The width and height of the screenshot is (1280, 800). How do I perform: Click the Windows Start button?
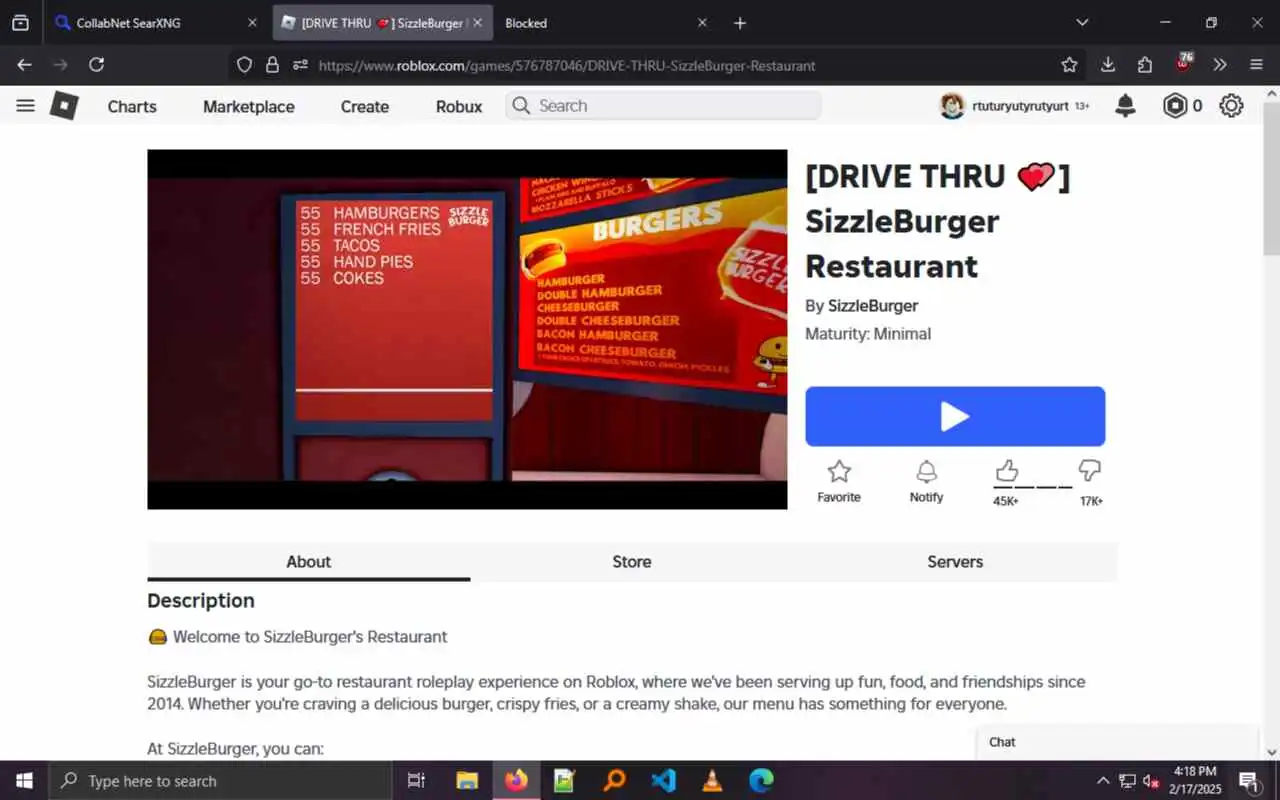click(x=24, y=781)
